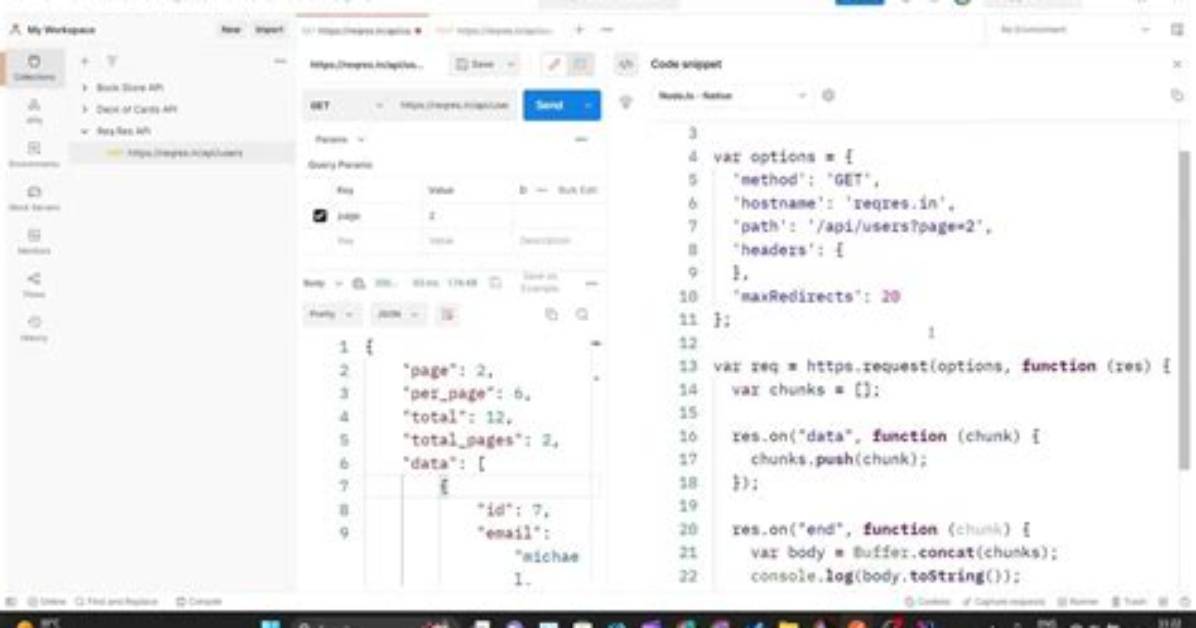Click the filter icon in collections panel
Screen dimensions: 1196x628
111,61
